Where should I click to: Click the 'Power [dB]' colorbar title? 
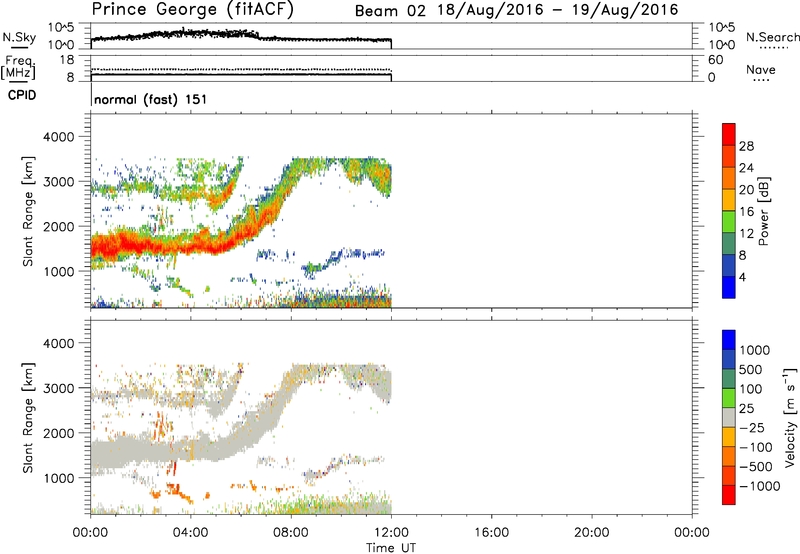click(763, 211)
